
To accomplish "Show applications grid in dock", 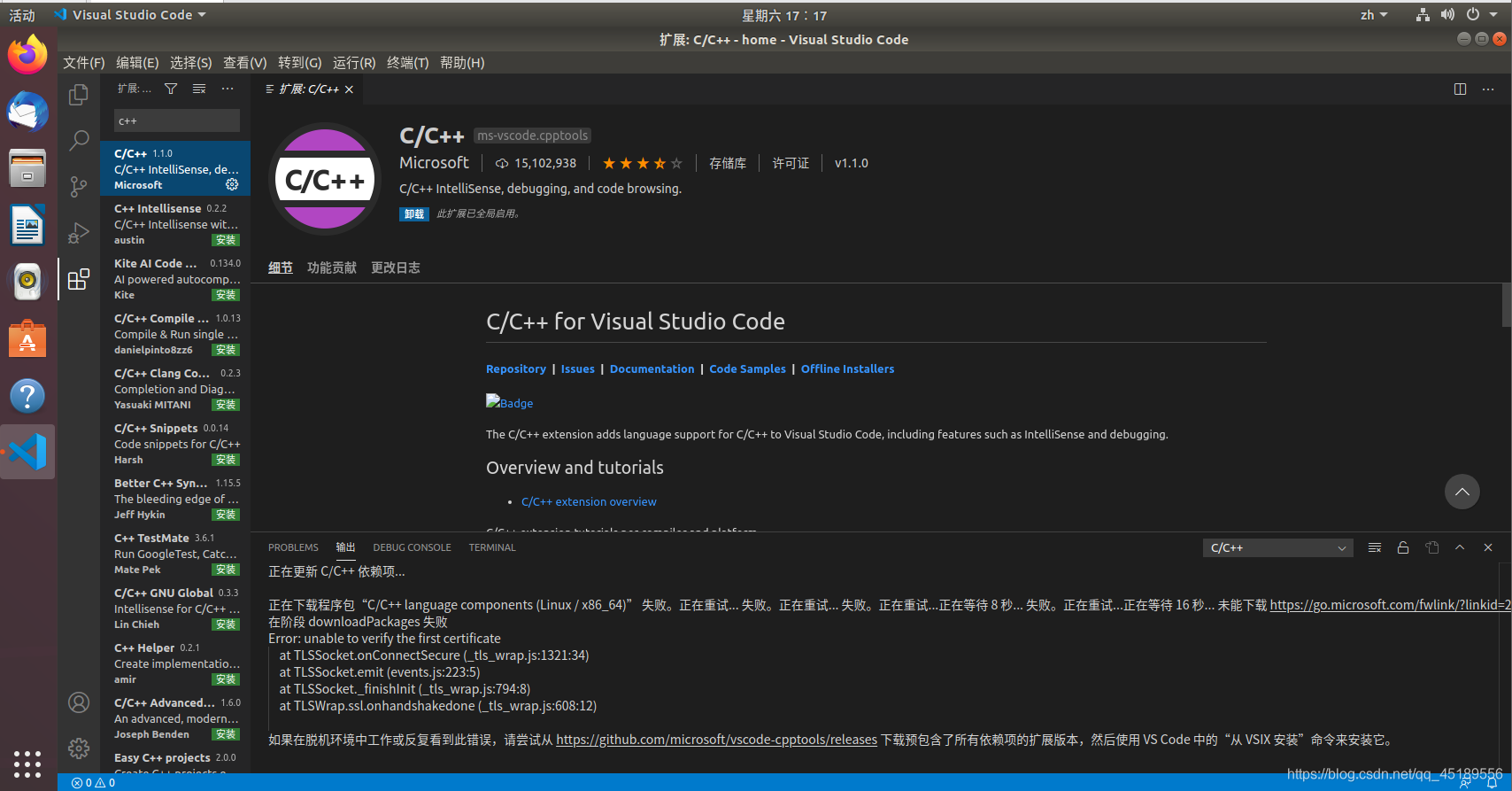I will tap(27, 764).
